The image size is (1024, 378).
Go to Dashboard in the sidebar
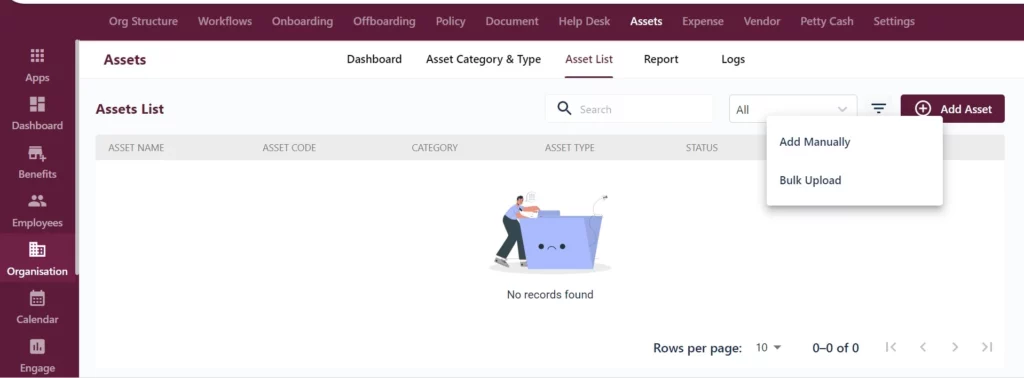click(37, 104)
